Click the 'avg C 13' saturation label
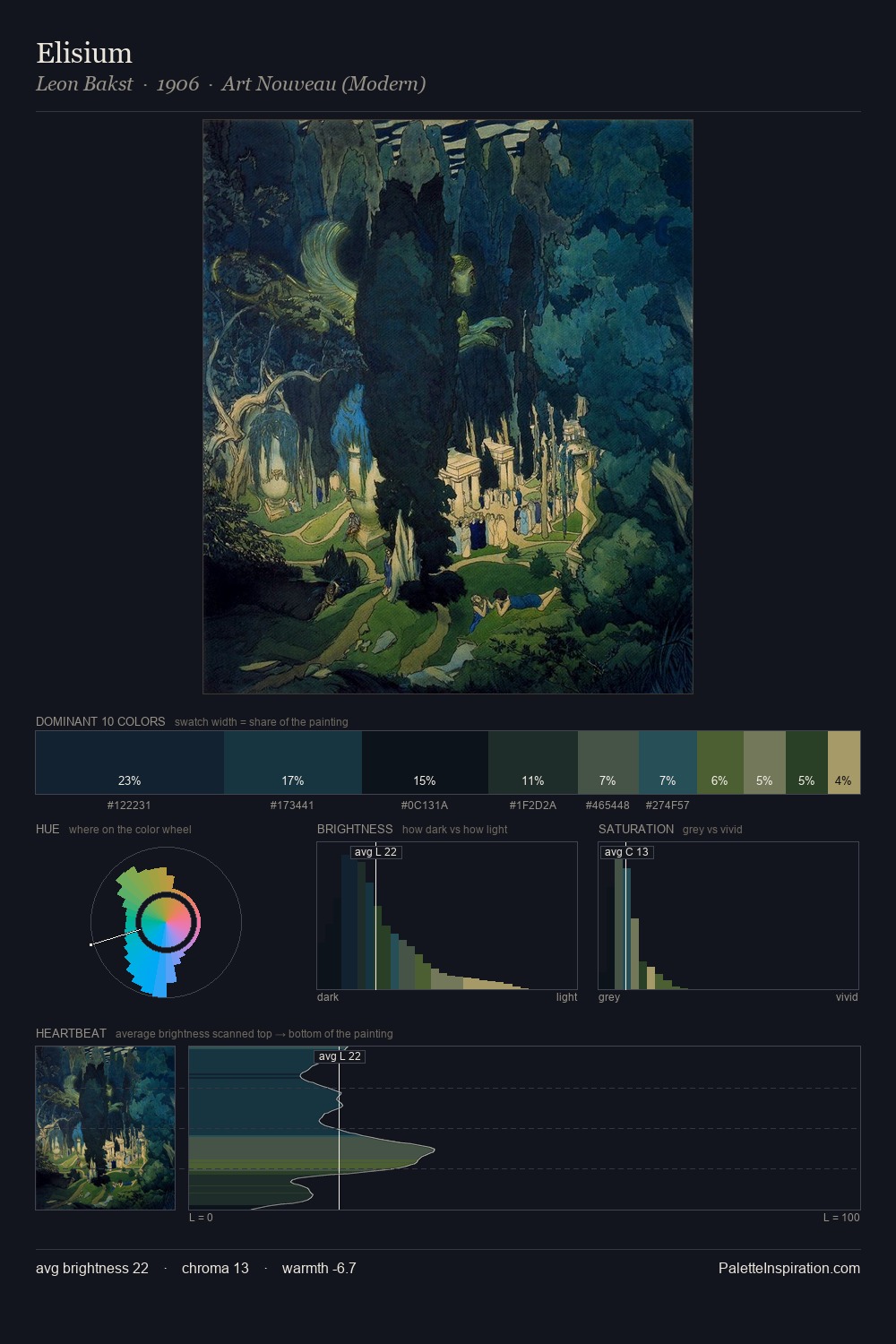Screen dimensions: 896x1344 (626, 852)
